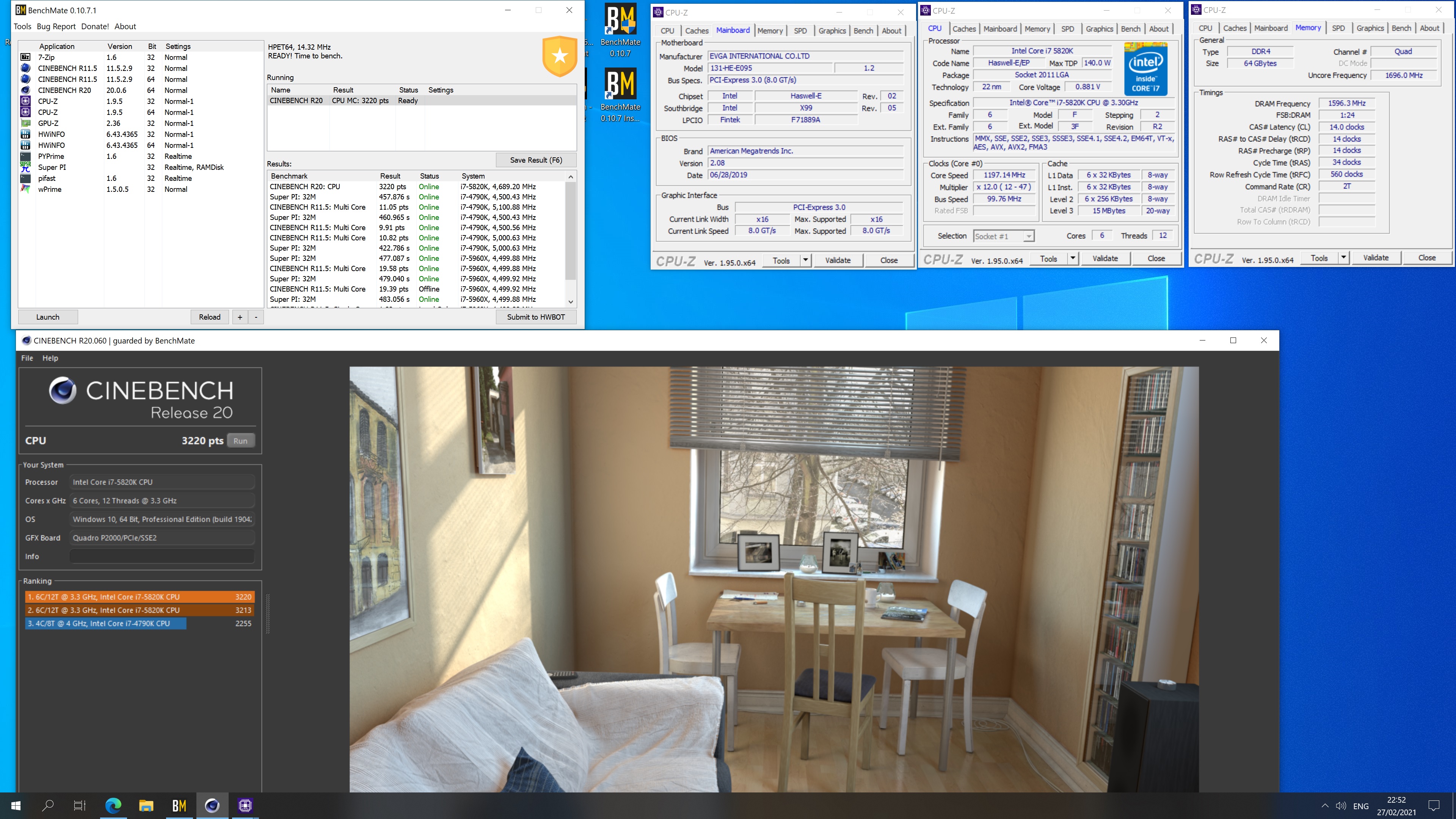Select the Super PI icon in application list

(25, 167)
